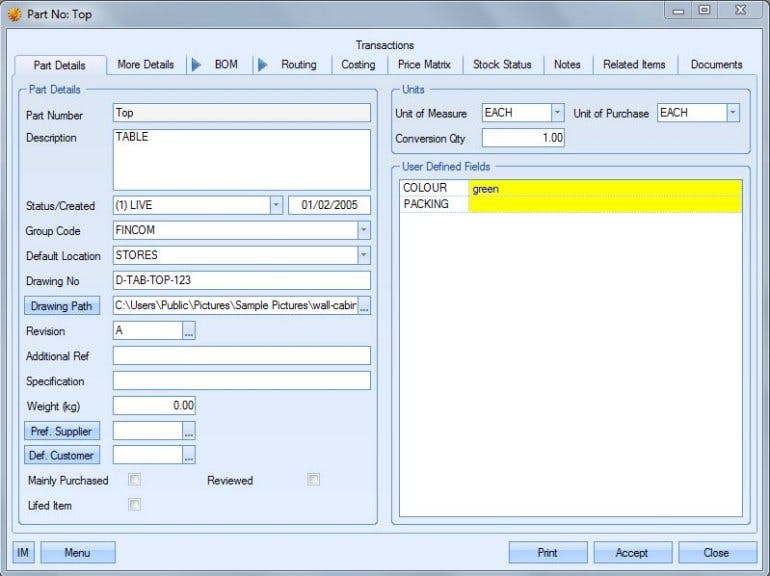This screenshot has width=770, height=576.
Task: Open the Price Matrix tab
Action: tap(424, 65)
